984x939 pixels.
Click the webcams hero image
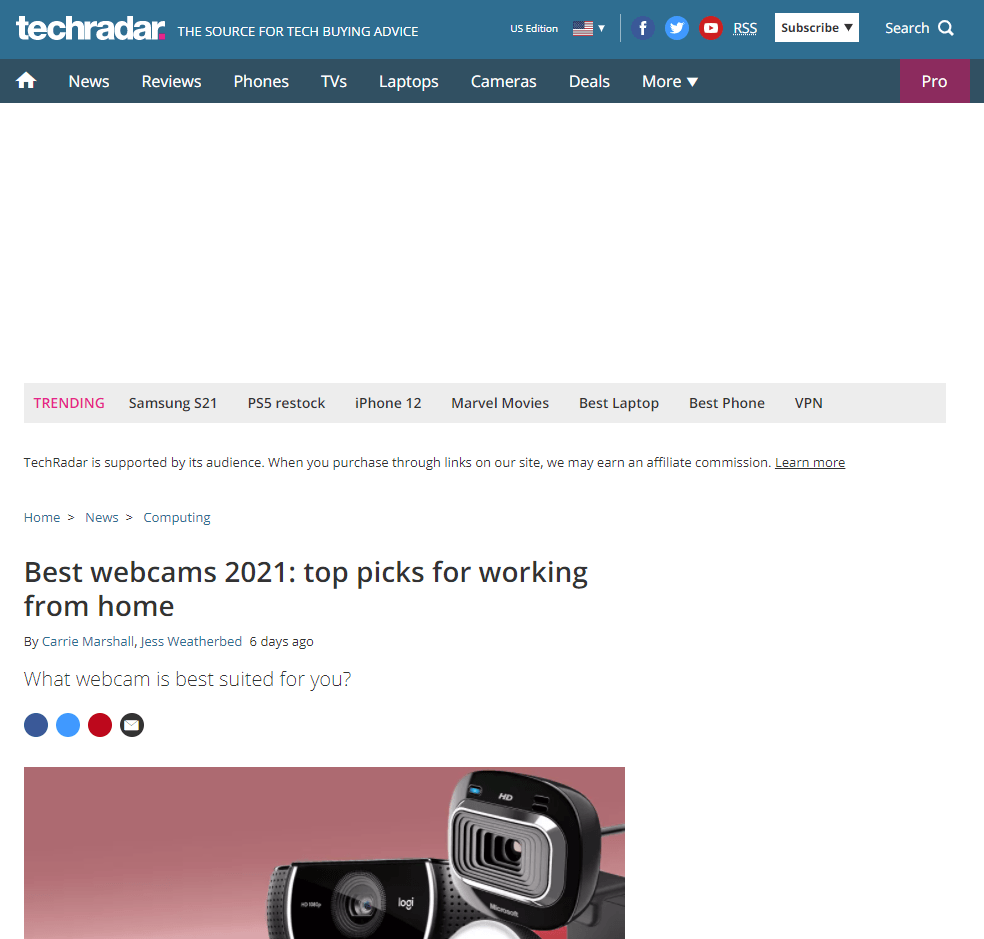pyautogui.click(x=324, y=852)
